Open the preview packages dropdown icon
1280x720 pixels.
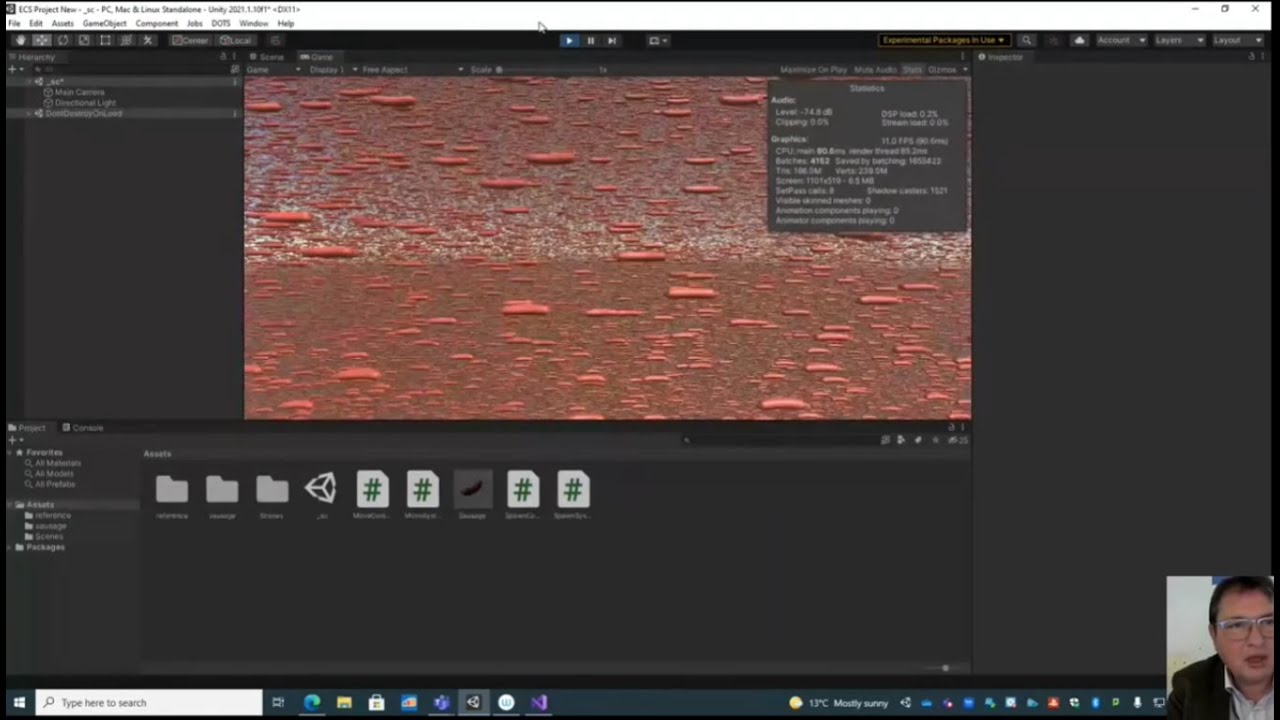point(657,40)
